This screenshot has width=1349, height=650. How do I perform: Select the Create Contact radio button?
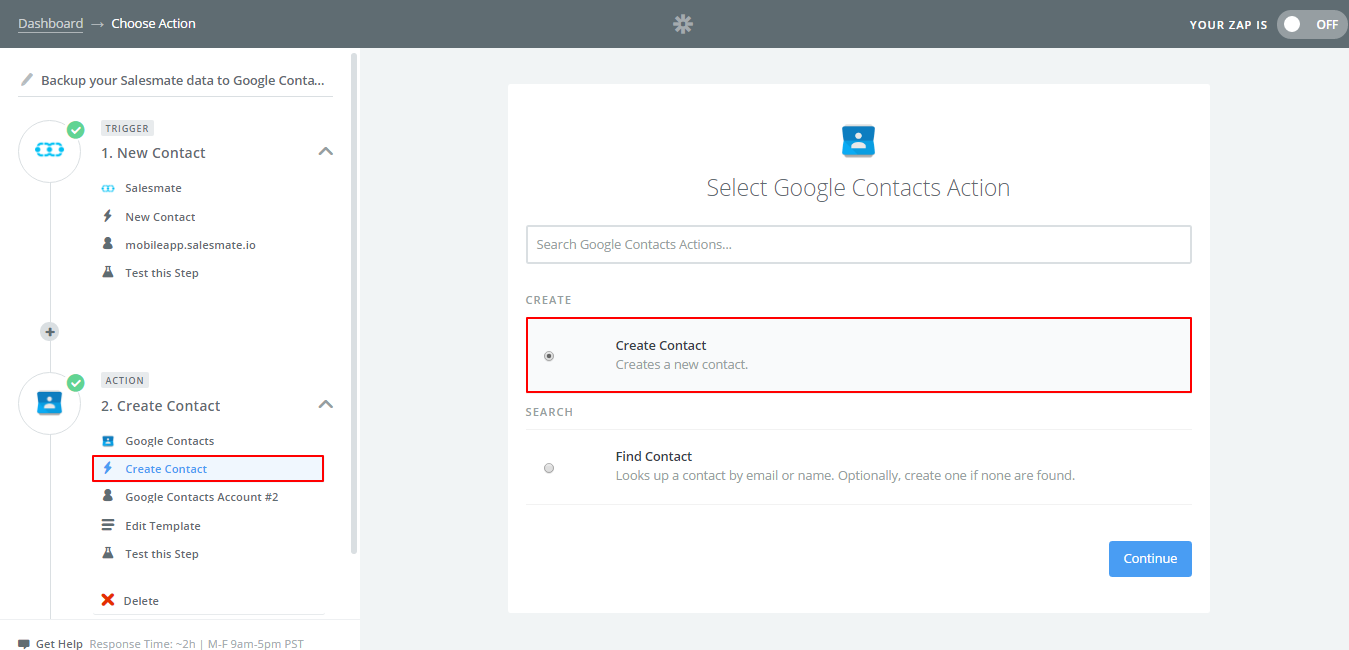(x=549, y=355)
